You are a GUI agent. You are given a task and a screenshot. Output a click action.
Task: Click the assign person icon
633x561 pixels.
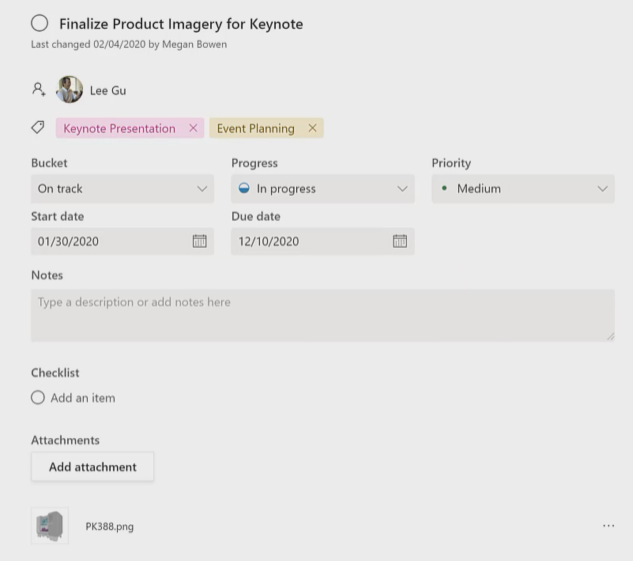[x=39, y=89]
